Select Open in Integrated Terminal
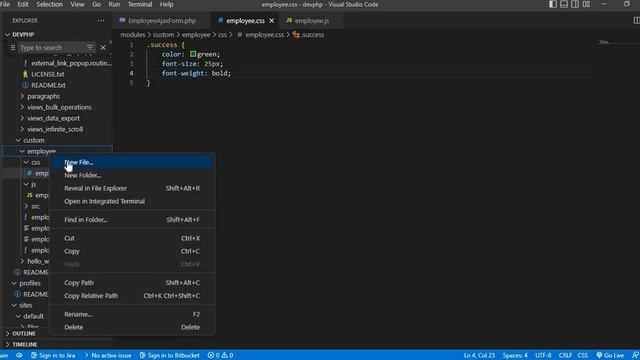This screenshot has height=360, width=640. [132, 201]
